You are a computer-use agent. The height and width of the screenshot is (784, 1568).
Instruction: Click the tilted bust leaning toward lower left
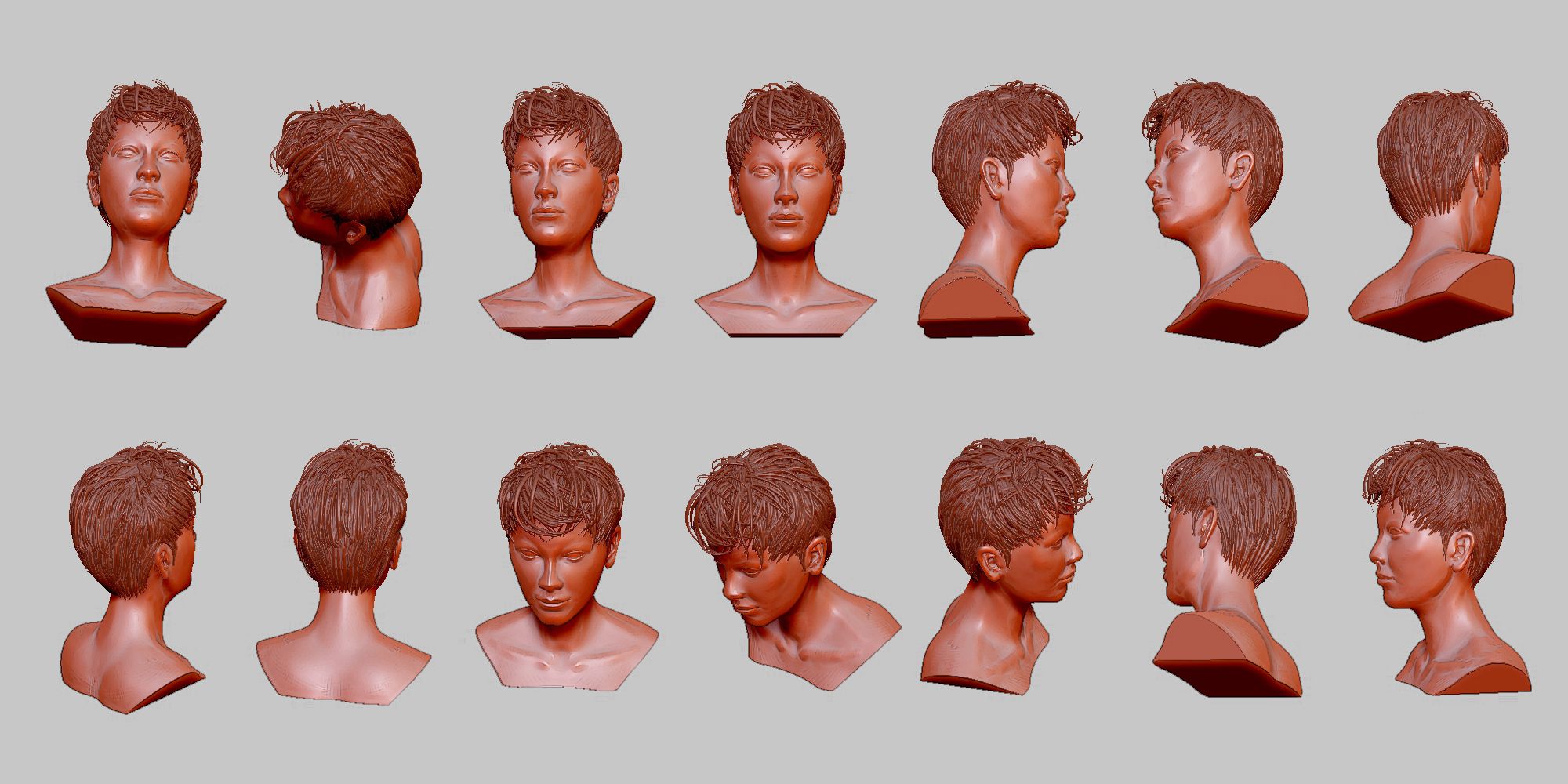click(x=792, y=568)
